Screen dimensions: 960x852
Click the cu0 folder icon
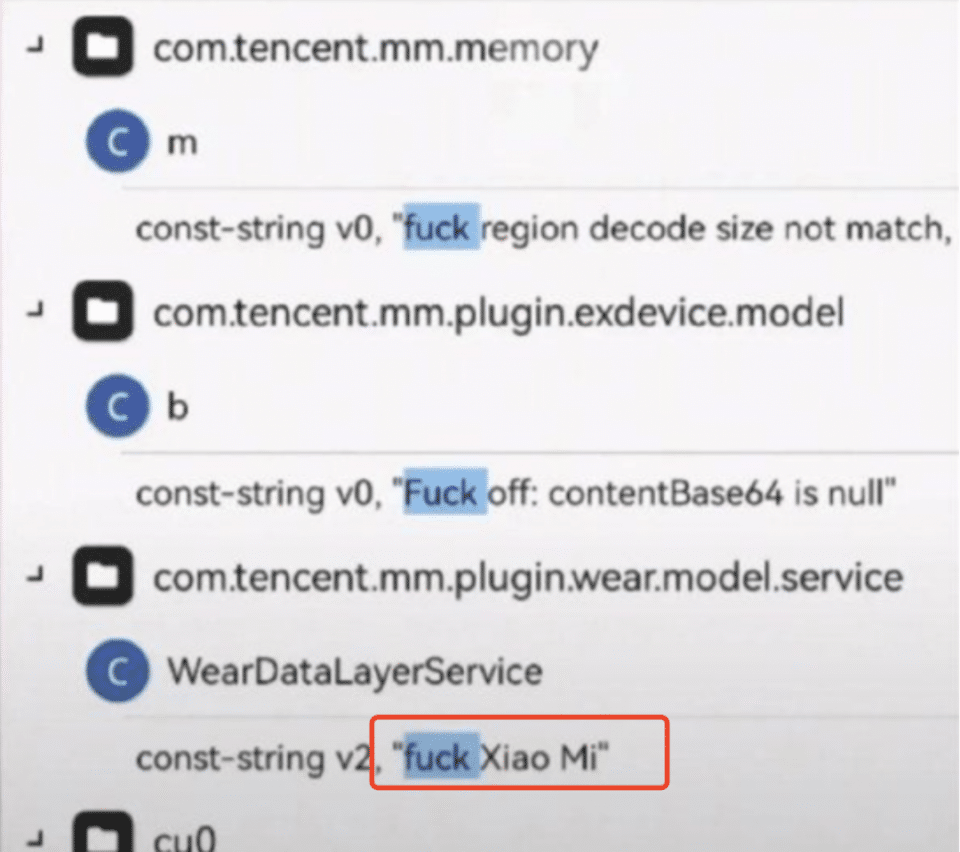(x=102, y=832)
